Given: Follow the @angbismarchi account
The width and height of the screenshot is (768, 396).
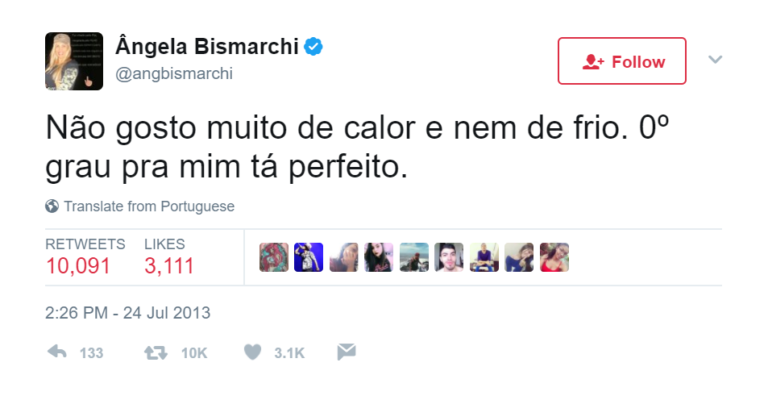Looking at the screenshot, I should (622, 61).
